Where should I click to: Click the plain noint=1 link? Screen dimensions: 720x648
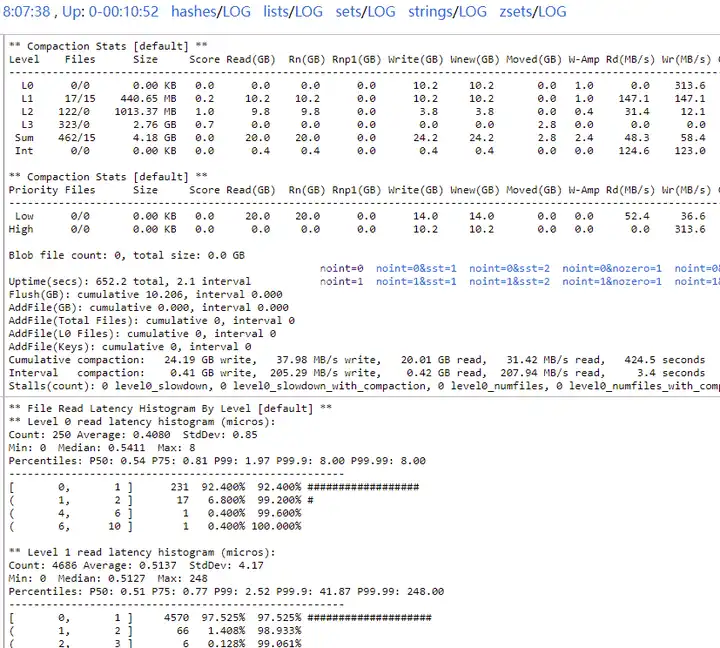coord(342,282)
